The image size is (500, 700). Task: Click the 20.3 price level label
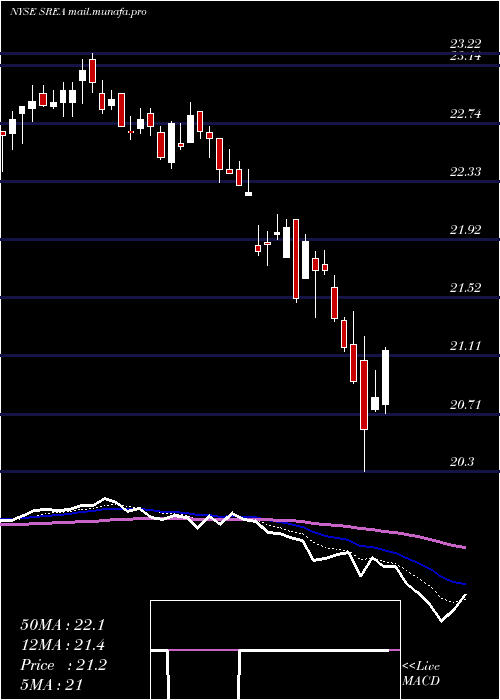click(x=462, y=462)
